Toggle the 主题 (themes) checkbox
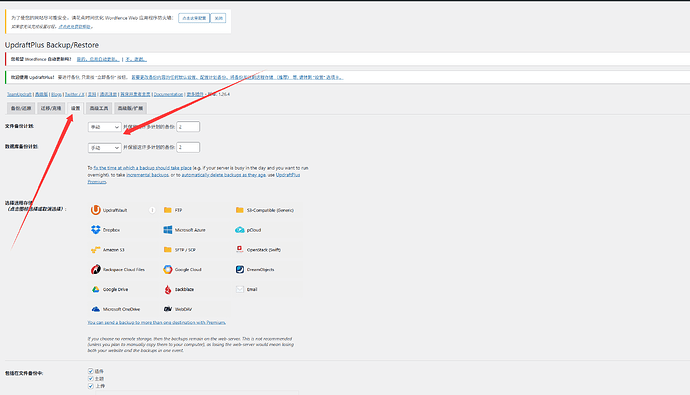The height and width of the screenshot is (395, 690). coord(91,378)
